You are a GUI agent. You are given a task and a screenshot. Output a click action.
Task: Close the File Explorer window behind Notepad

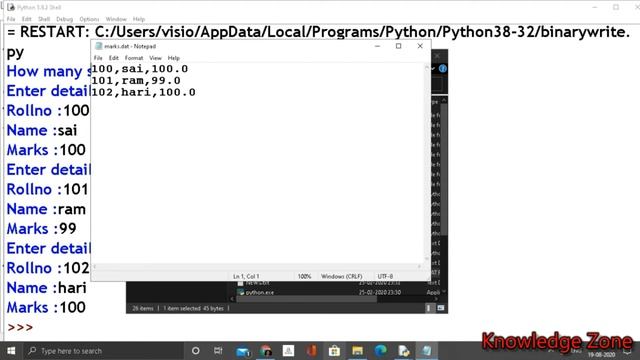click(x=438, y=56)
